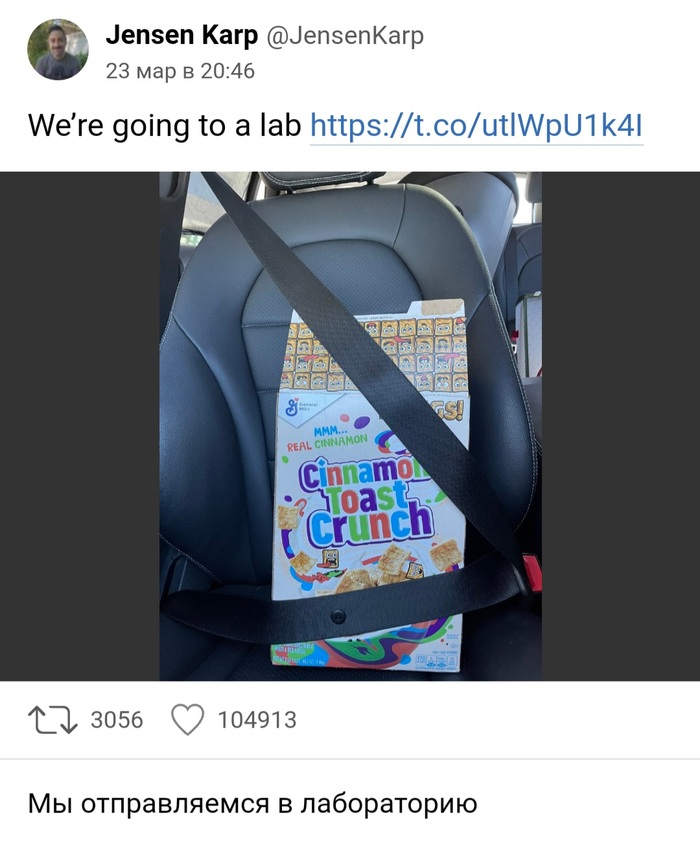The height and width of the screenshot is (854, 700).
Task: Open the cereal box photo
Action: [x=350, y=426]
